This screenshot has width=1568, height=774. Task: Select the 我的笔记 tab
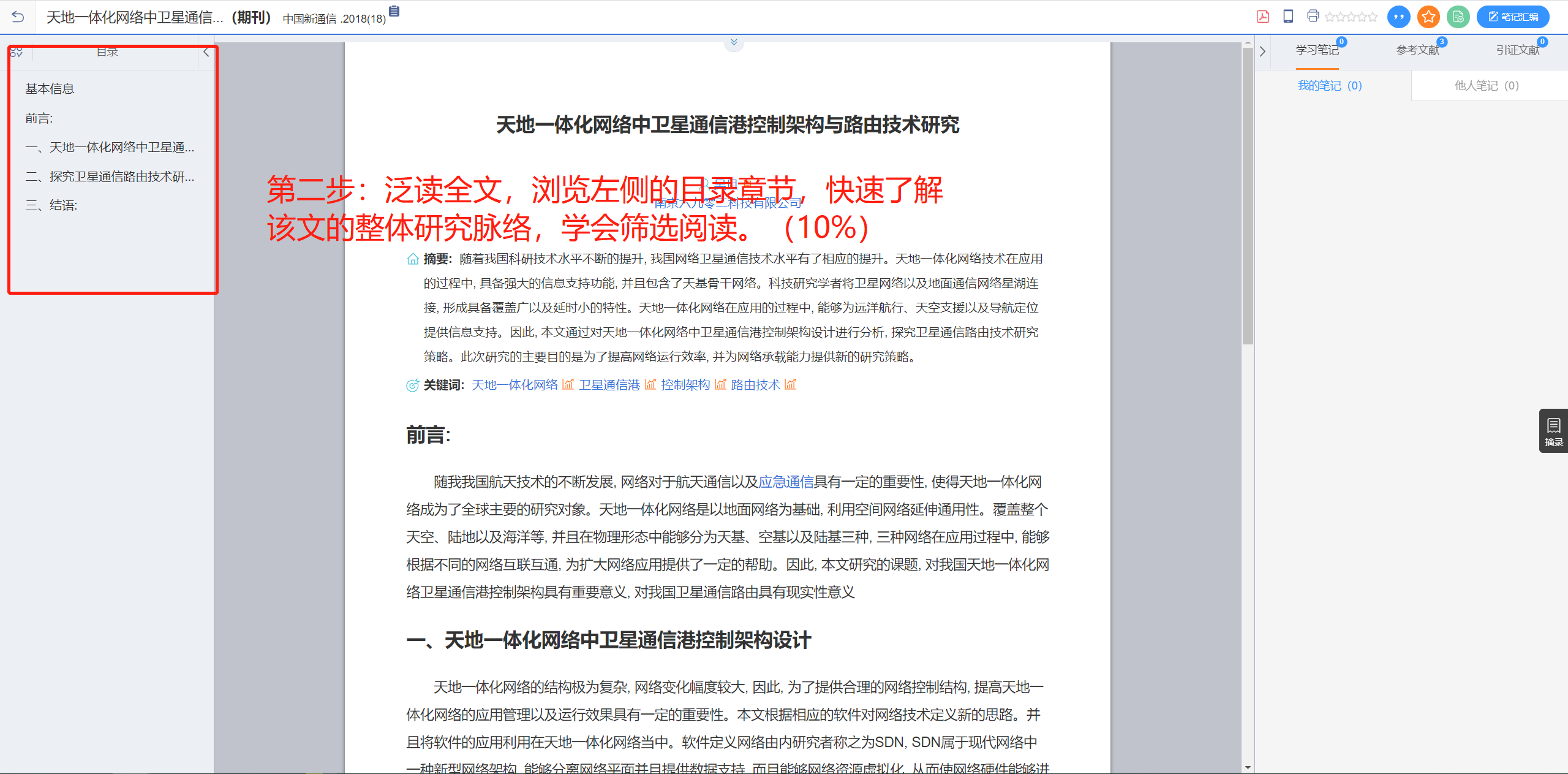(x=1329, y=85)
